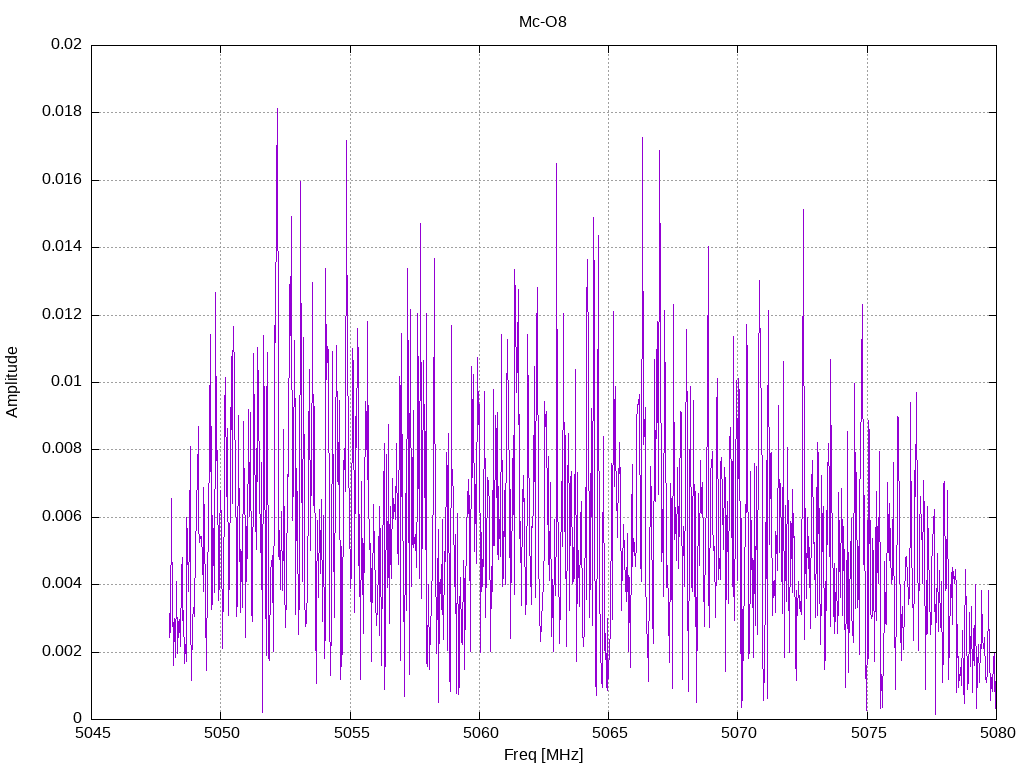Click the 0.02 y-axis tick label
The width and height of the screenshot is (1024, 768).
[x=67, y=44]
